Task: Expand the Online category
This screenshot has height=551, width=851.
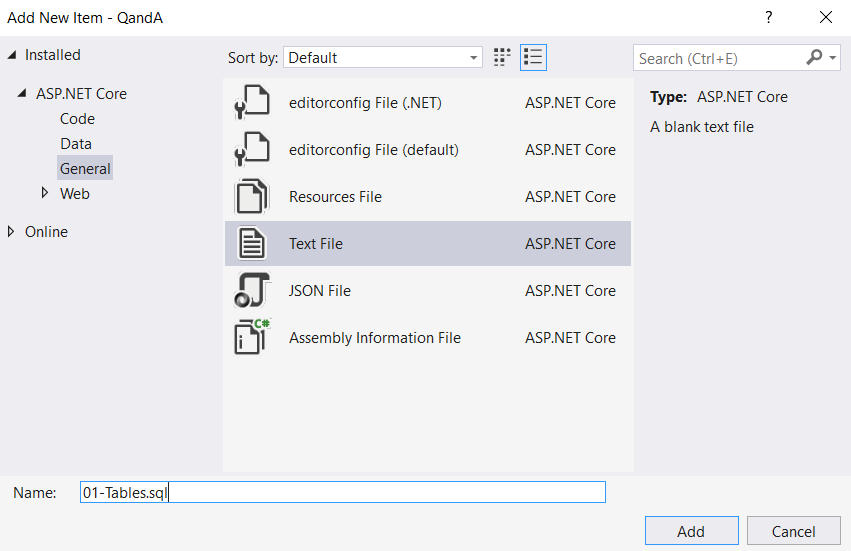Action: tap(12, 232)
